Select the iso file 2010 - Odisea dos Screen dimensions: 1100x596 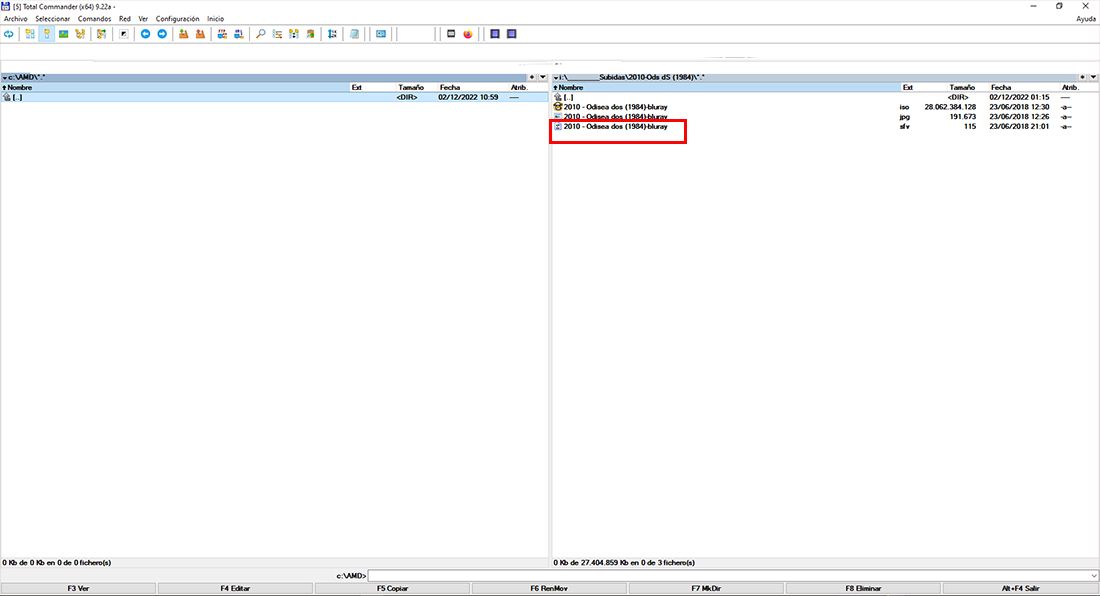tap(825, 107)
